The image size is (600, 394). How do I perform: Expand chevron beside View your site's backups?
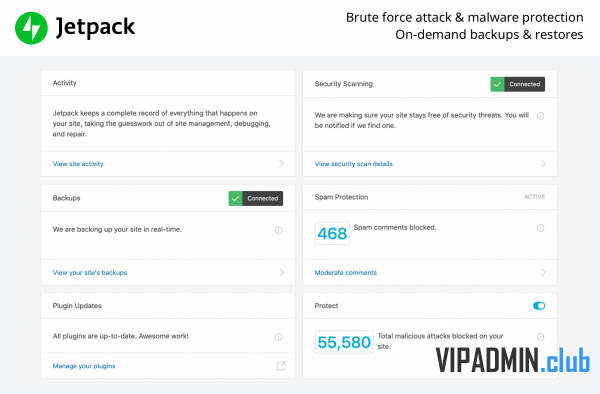pos(282,272)
